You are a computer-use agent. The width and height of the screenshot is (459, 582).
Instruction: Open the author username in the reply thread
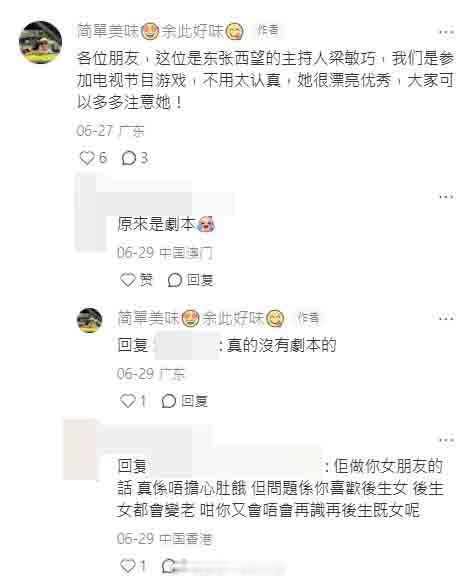tap(201, 318)
